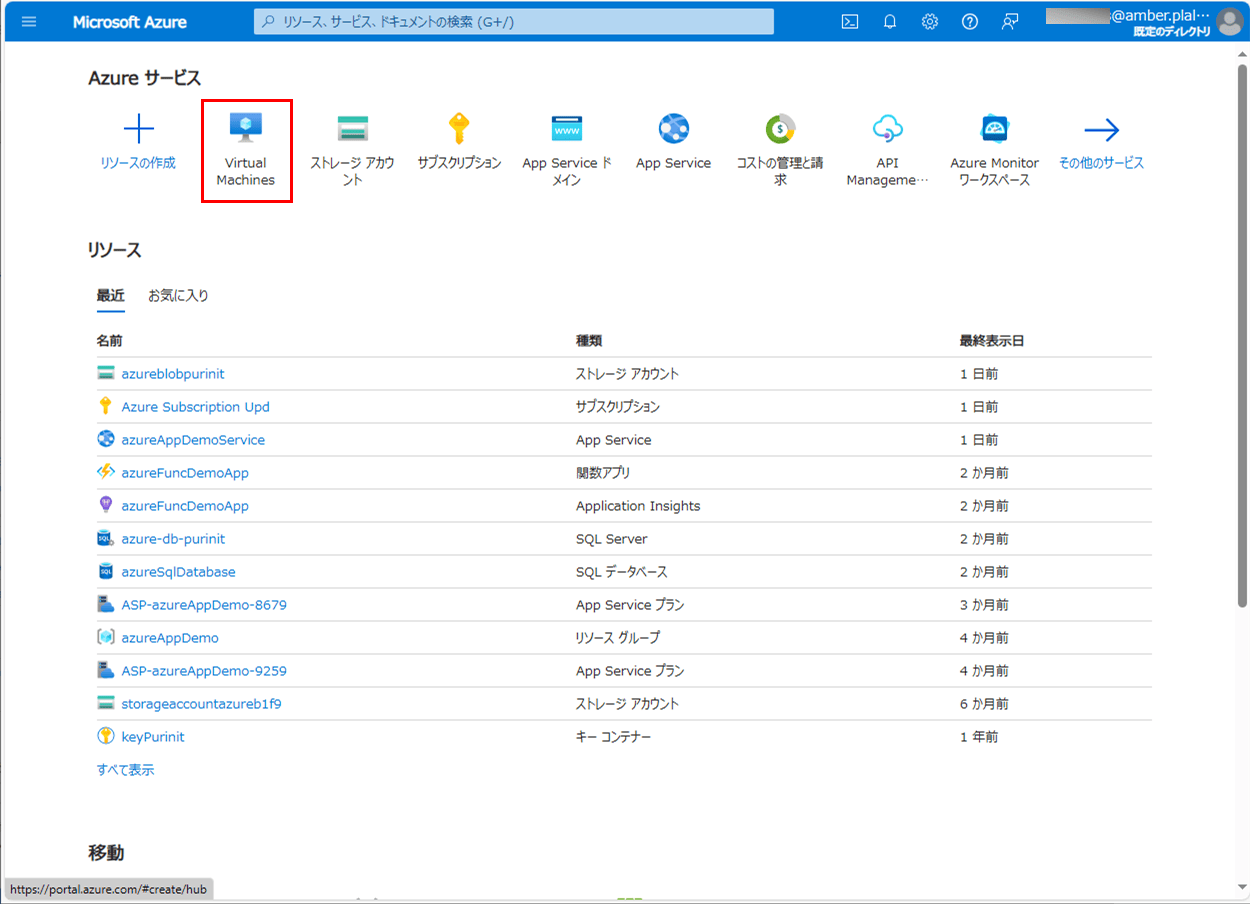This screenshot has height=904, width=1250.
Task: Open the App Service ドメイン service icon
Action: pyautogui.click(x=567, y=129)
